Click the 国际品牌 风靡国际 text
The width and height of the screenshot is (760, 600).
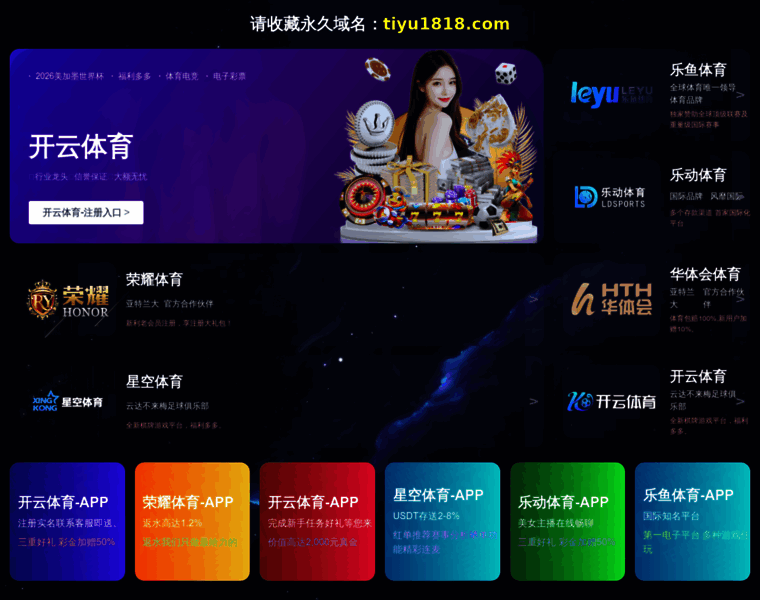pos(707,196)
